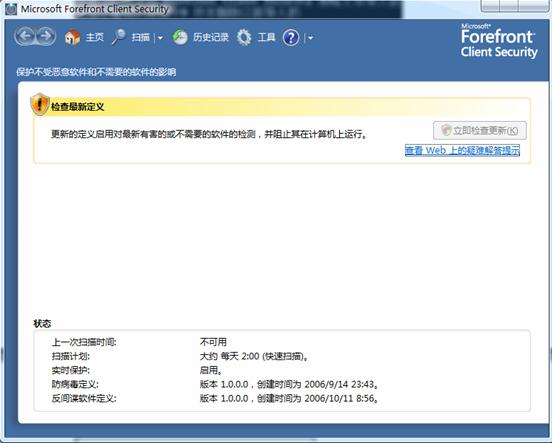
Task: Select the 历史记录 toolbar item
Action: tap(211, 37)
